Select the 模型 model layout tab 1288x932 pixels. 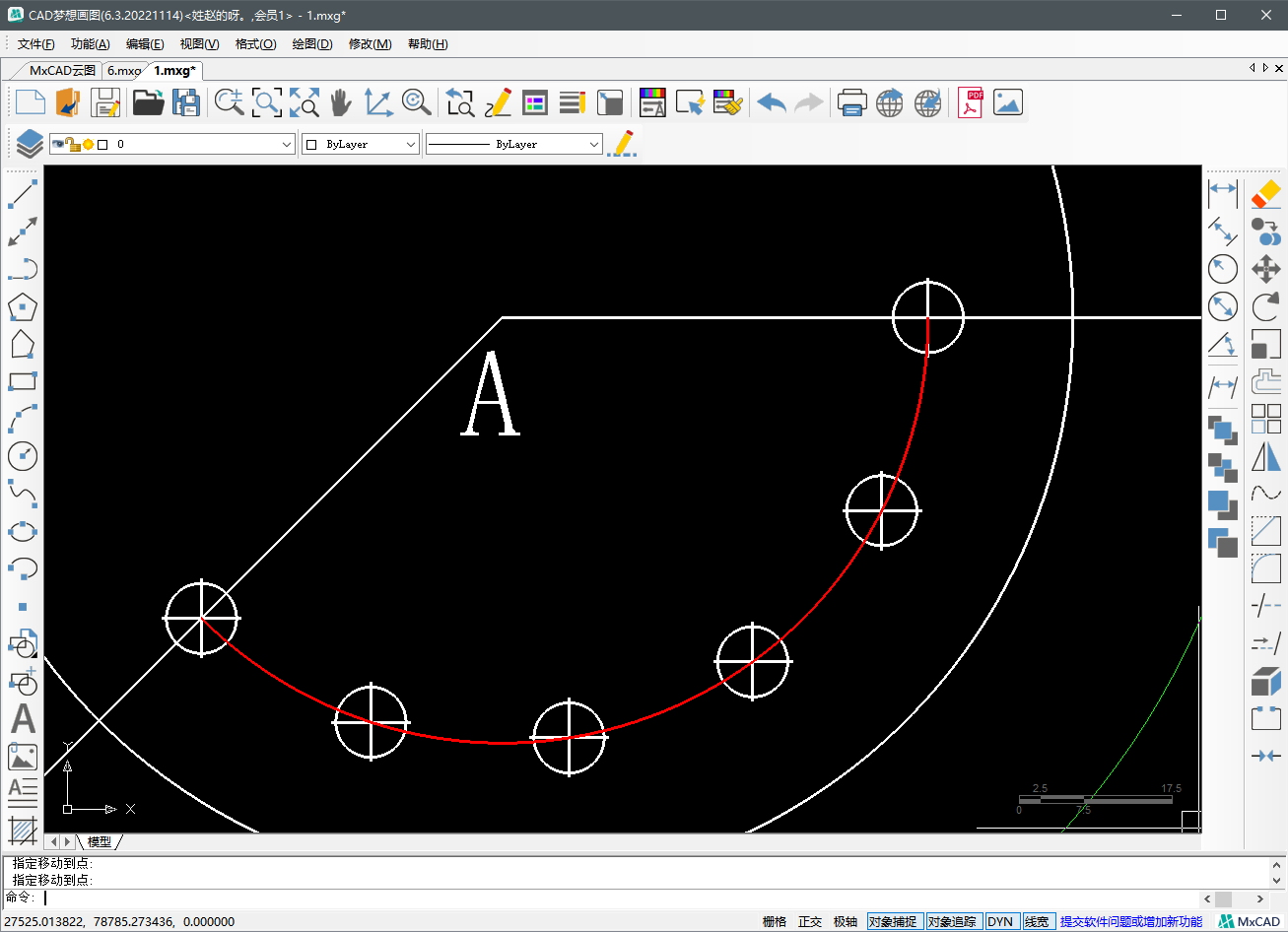tap(100, 841)
